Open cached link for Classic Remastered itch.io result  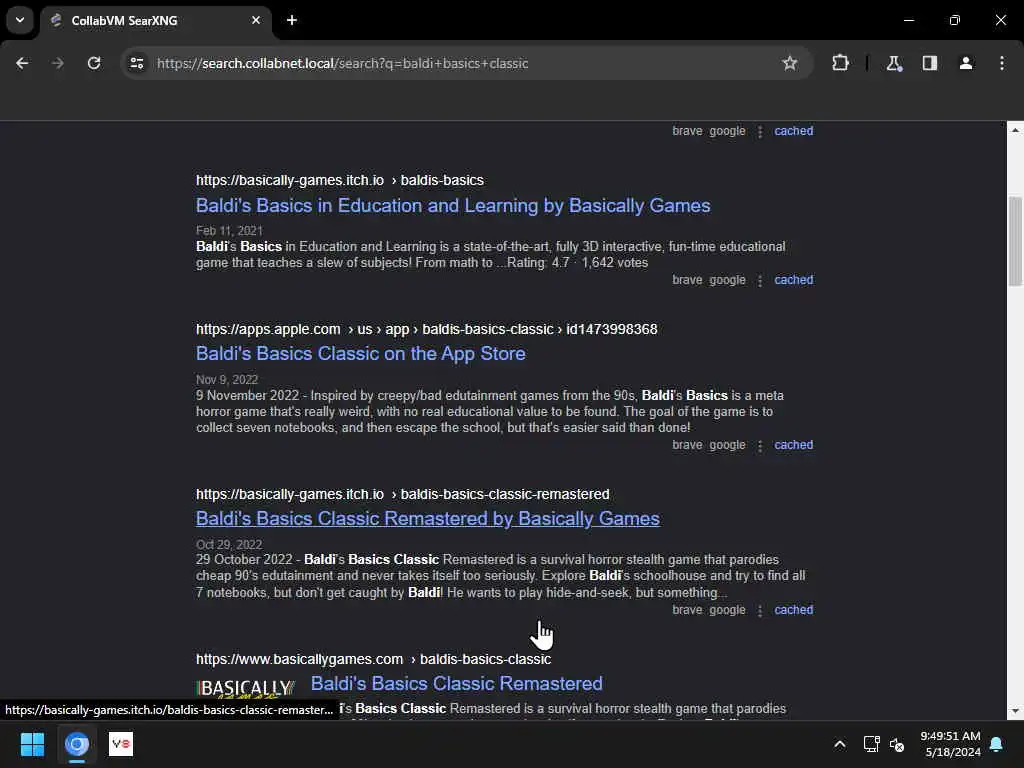point(793,610)
